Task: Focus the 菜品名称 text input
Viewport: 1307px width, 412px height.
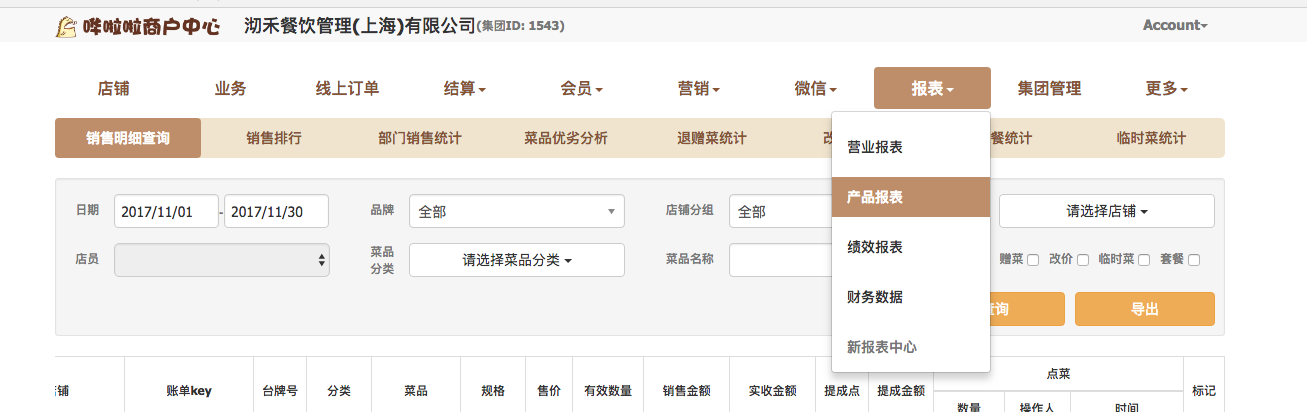Action: (780, 260)
